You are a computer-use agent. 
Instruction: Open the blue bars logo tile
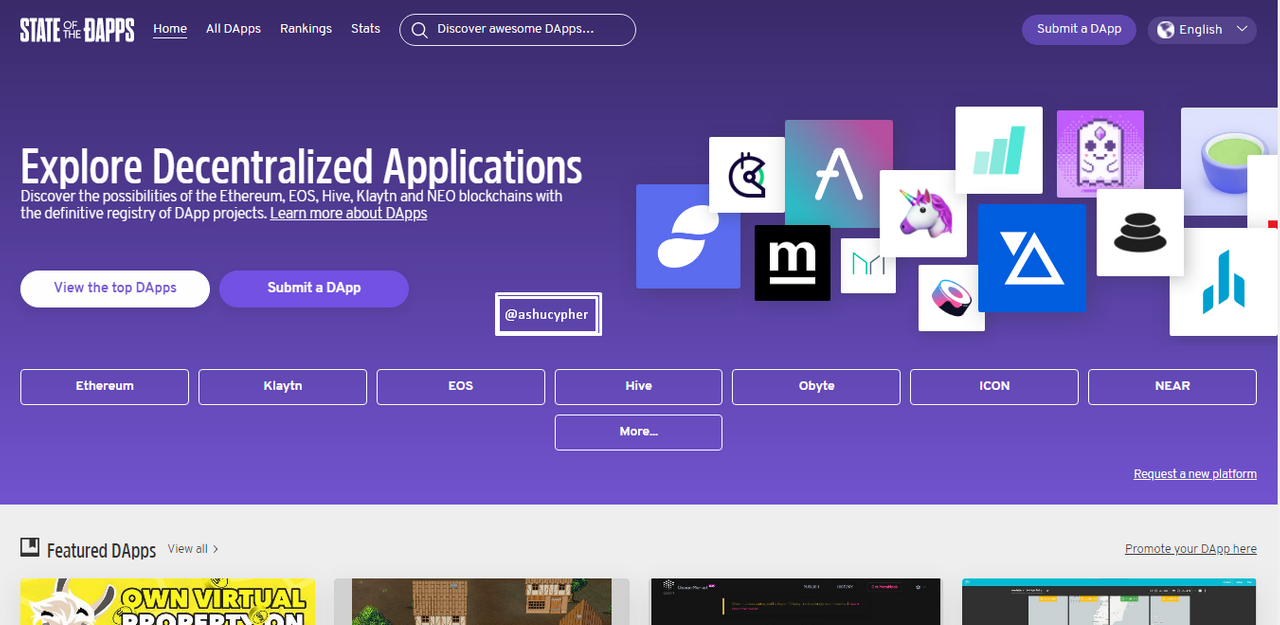click(x=1224, y=282)
